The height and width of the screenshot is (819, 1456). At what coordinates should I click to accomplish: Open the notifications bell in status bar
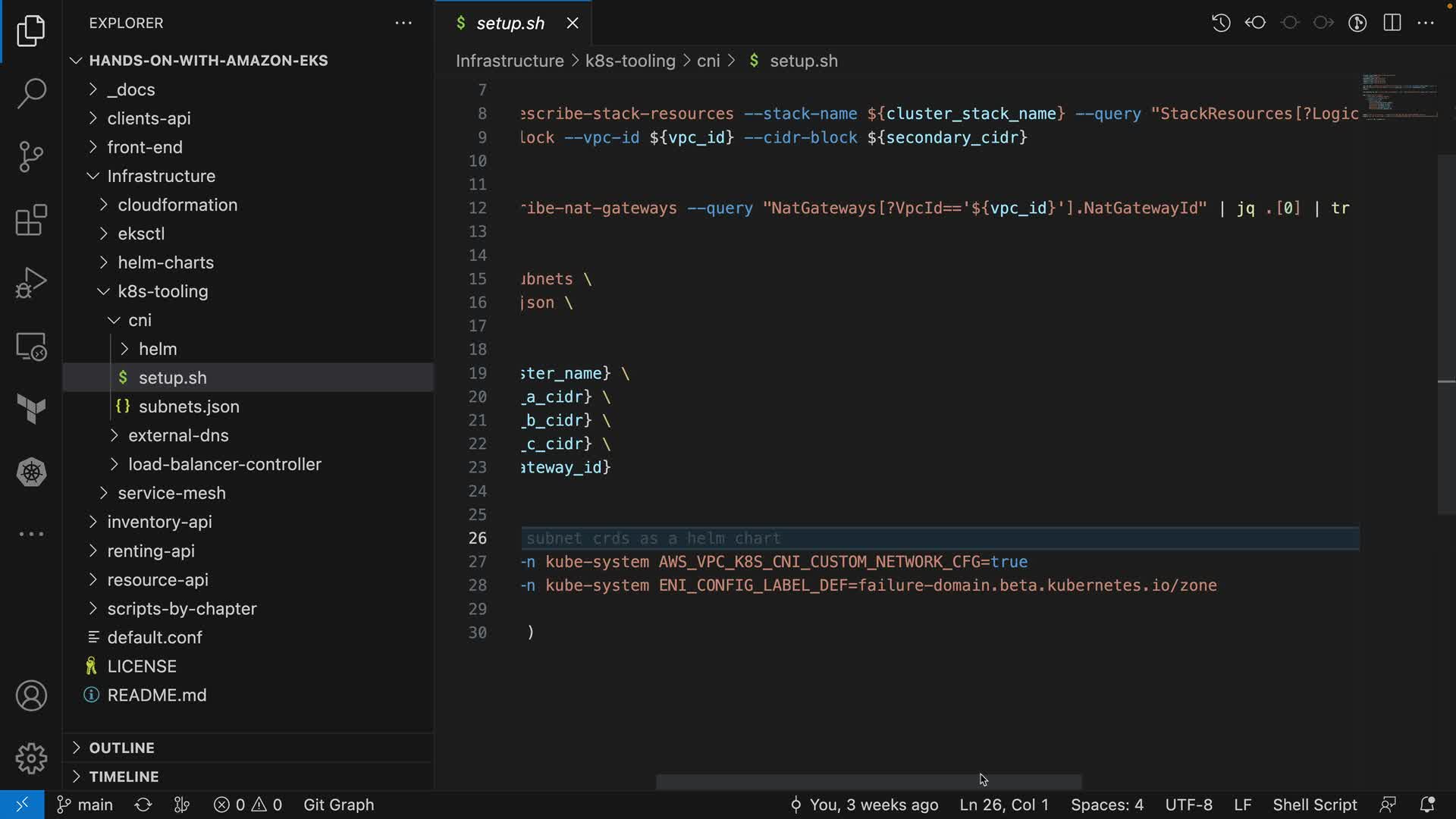tap(1426, 805)
